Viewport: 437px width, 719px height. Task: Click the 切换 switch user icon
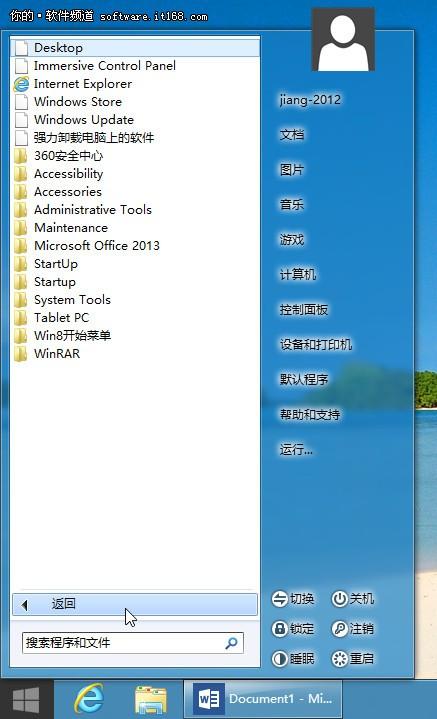pyautogui.click(x=279, y=599)
